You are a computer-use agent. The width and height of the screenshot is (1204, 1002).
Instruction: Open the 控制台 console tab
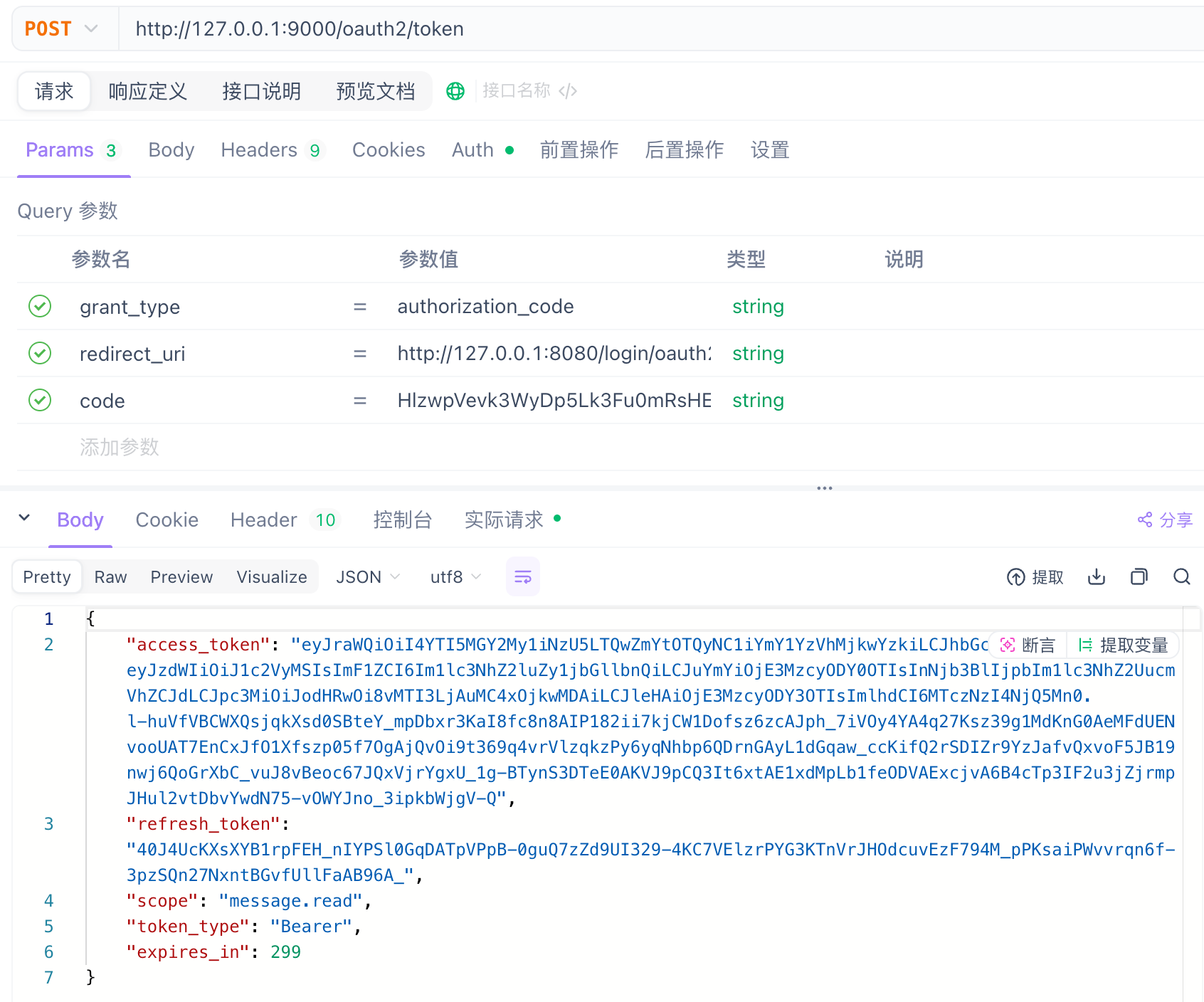point(403,520)
